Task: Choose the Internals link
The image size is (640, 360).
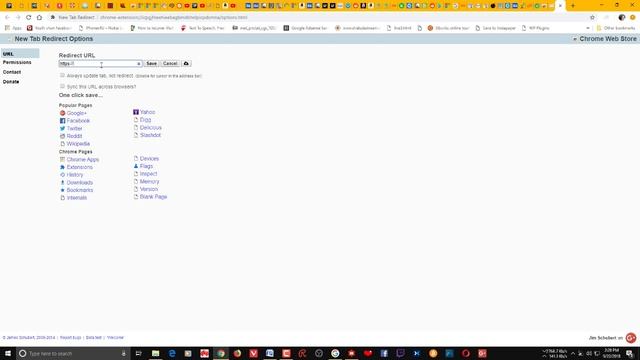Action: click(77, 198)
